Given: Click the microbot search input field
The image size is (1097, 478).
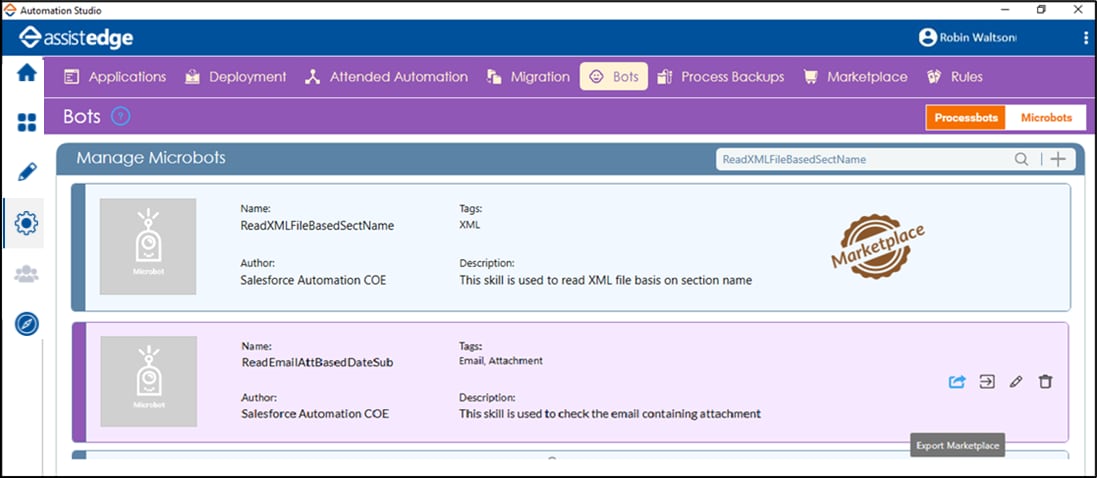Looking at the screenshot, I should (x=865, y=160).
